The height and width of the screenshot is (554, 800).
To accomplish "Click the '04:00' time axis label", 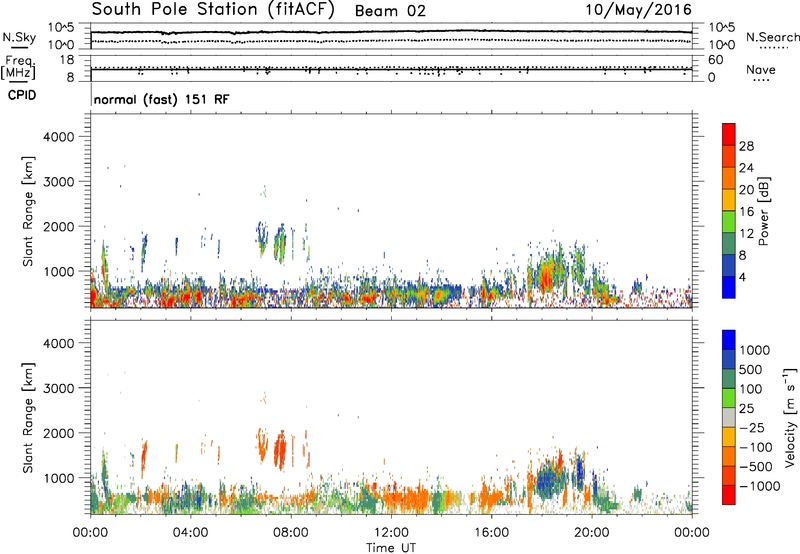I will click(x=190, y=533).
